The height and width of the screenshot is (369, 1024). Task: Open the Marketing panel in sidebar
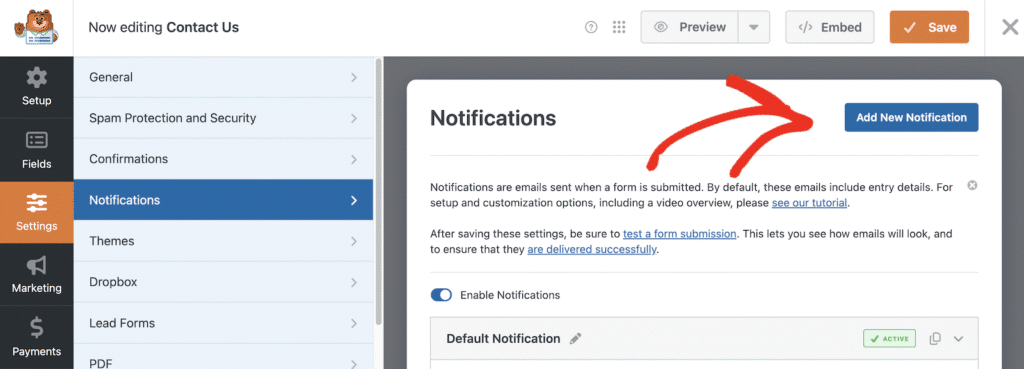click(37, 274)
